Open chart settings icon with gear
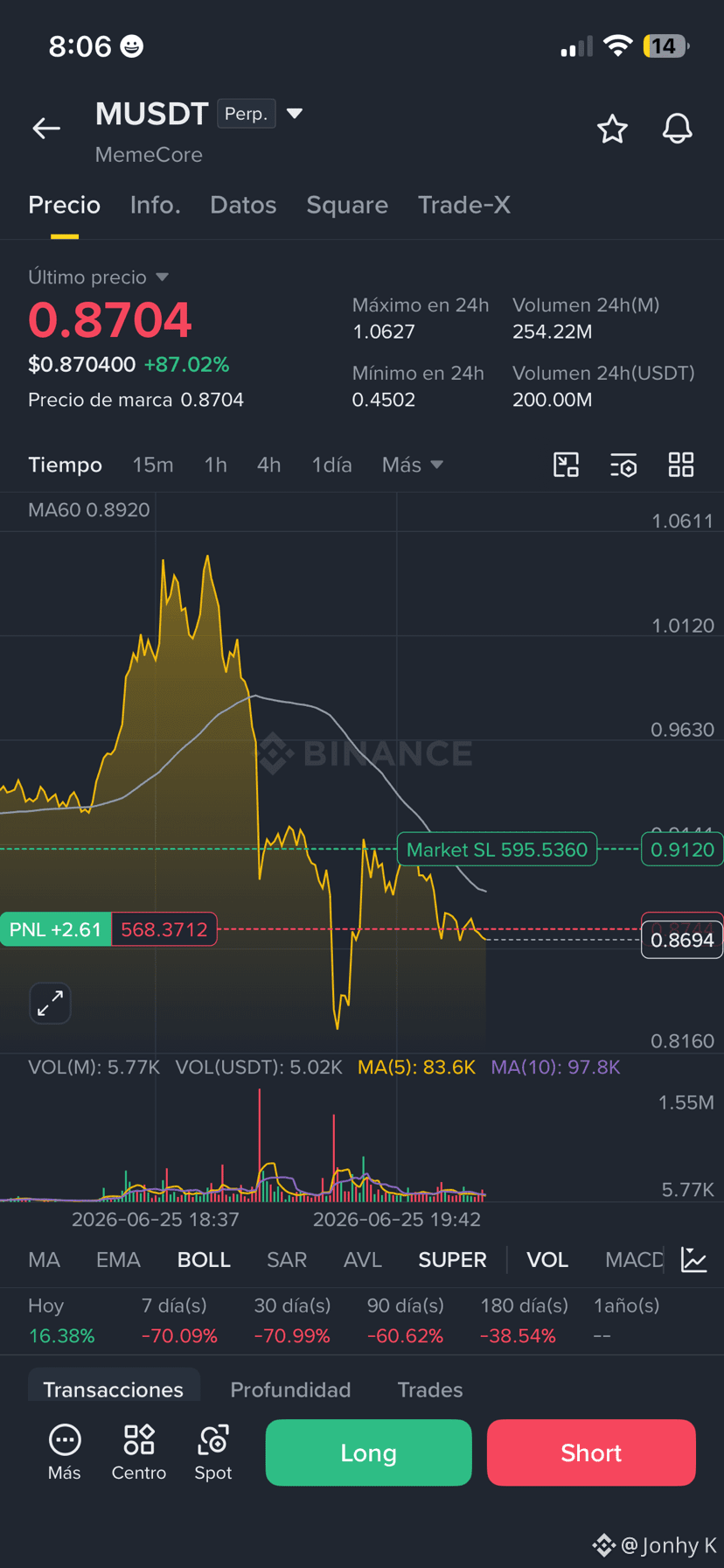Screen dimensions: 724x1568 (623, 465)
